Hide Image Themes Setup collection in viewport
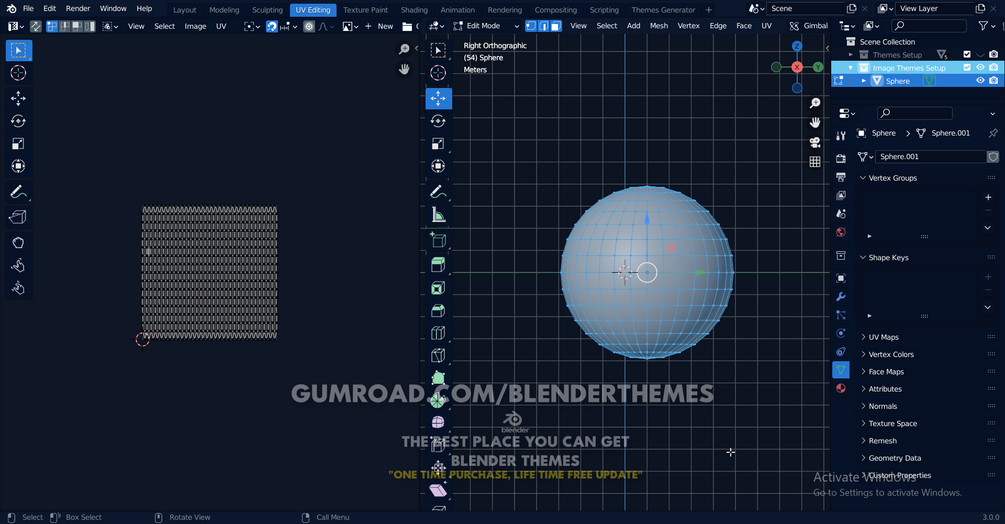Image resolution: width=1005 pixels, height=524 pixels. point(980,67)
